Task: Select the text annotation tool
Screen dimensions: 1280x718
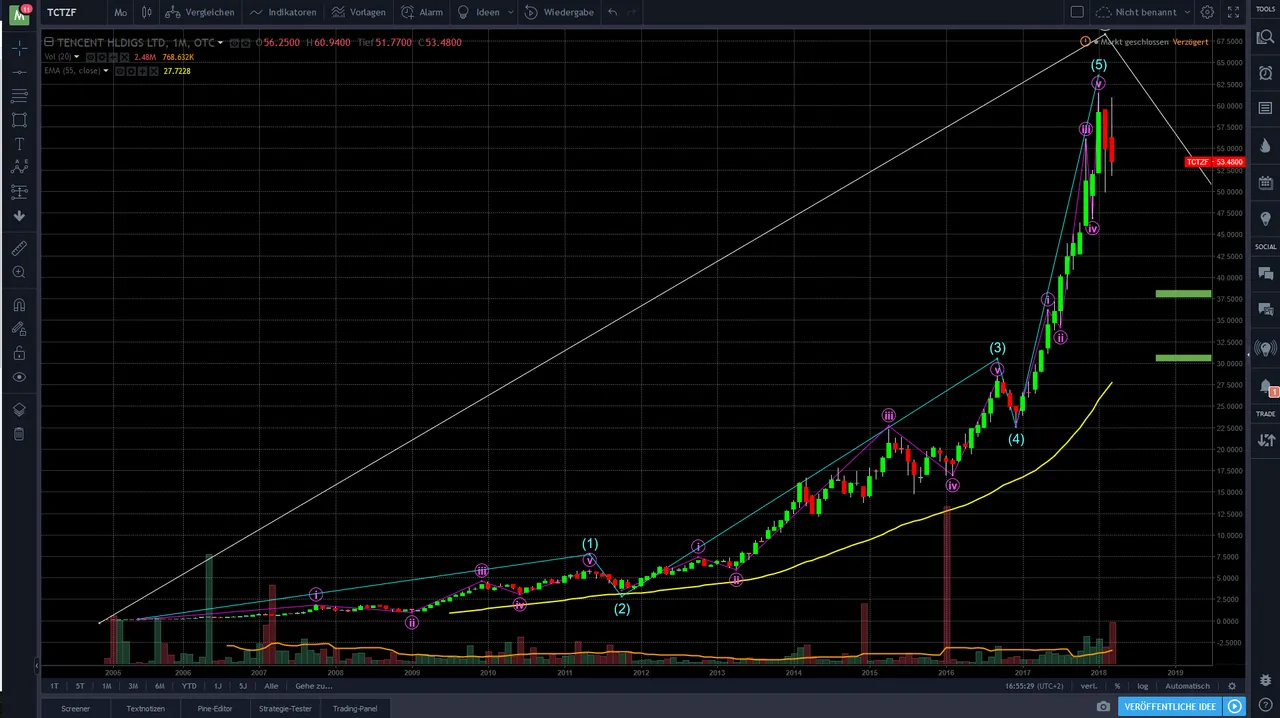Action: (19, 144)
